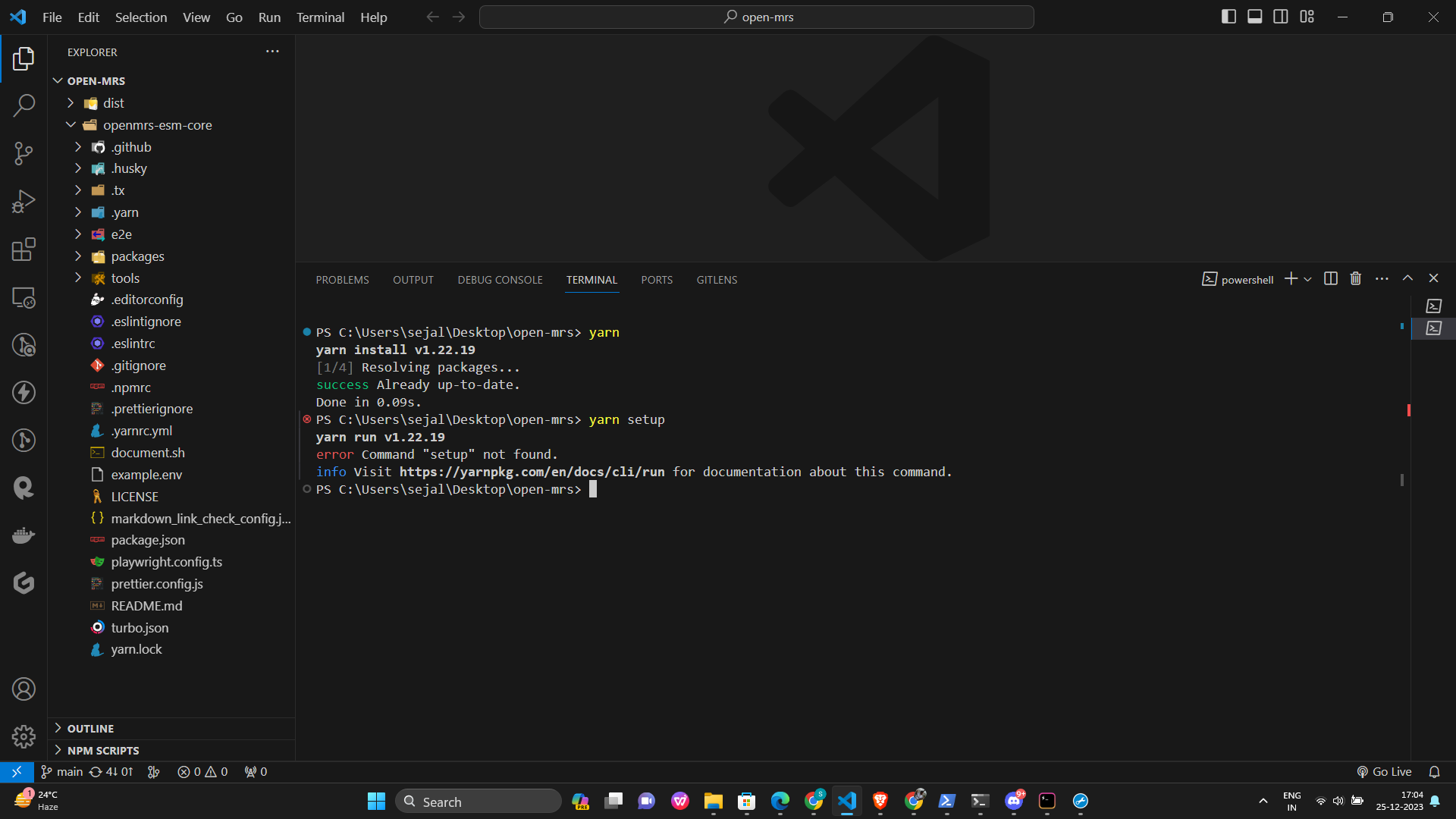
Task: Open remote window indicator in status bar
Action: pos(17,772)
